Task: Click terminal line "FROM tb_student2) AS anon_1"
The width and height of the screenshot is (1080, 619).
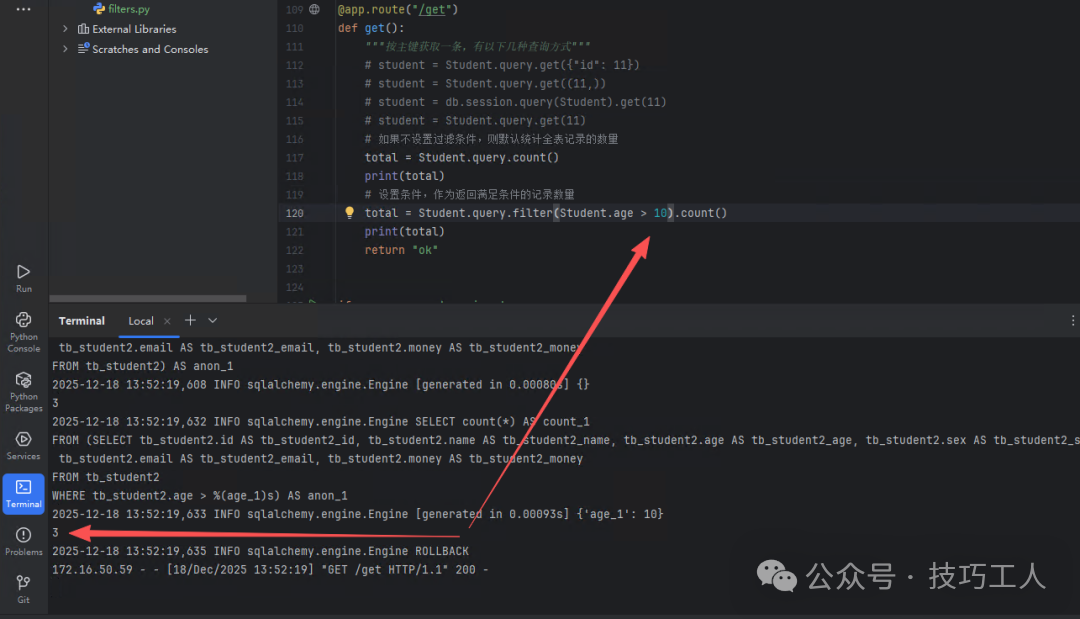Action: [x=143, y=366]
